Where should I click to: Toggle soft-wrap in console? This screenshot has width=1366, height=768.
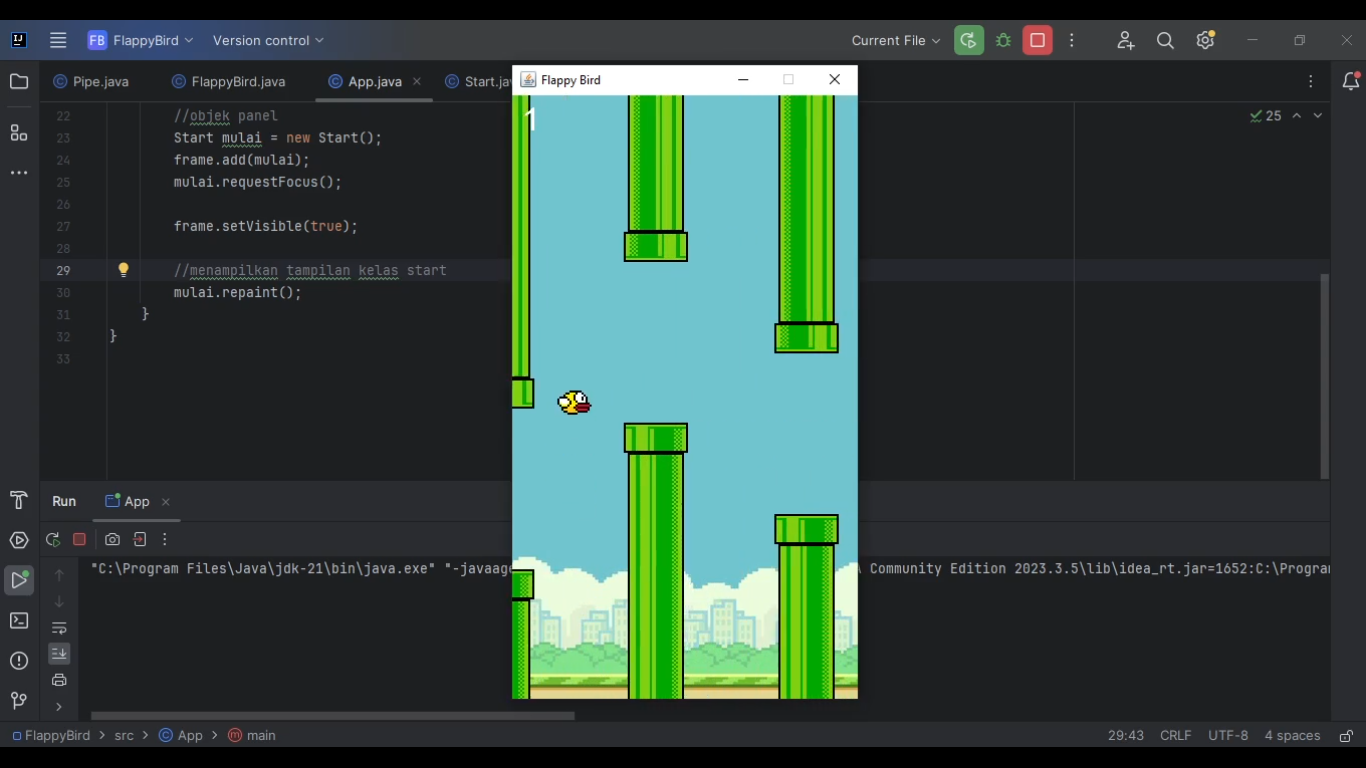pos(59,628)
